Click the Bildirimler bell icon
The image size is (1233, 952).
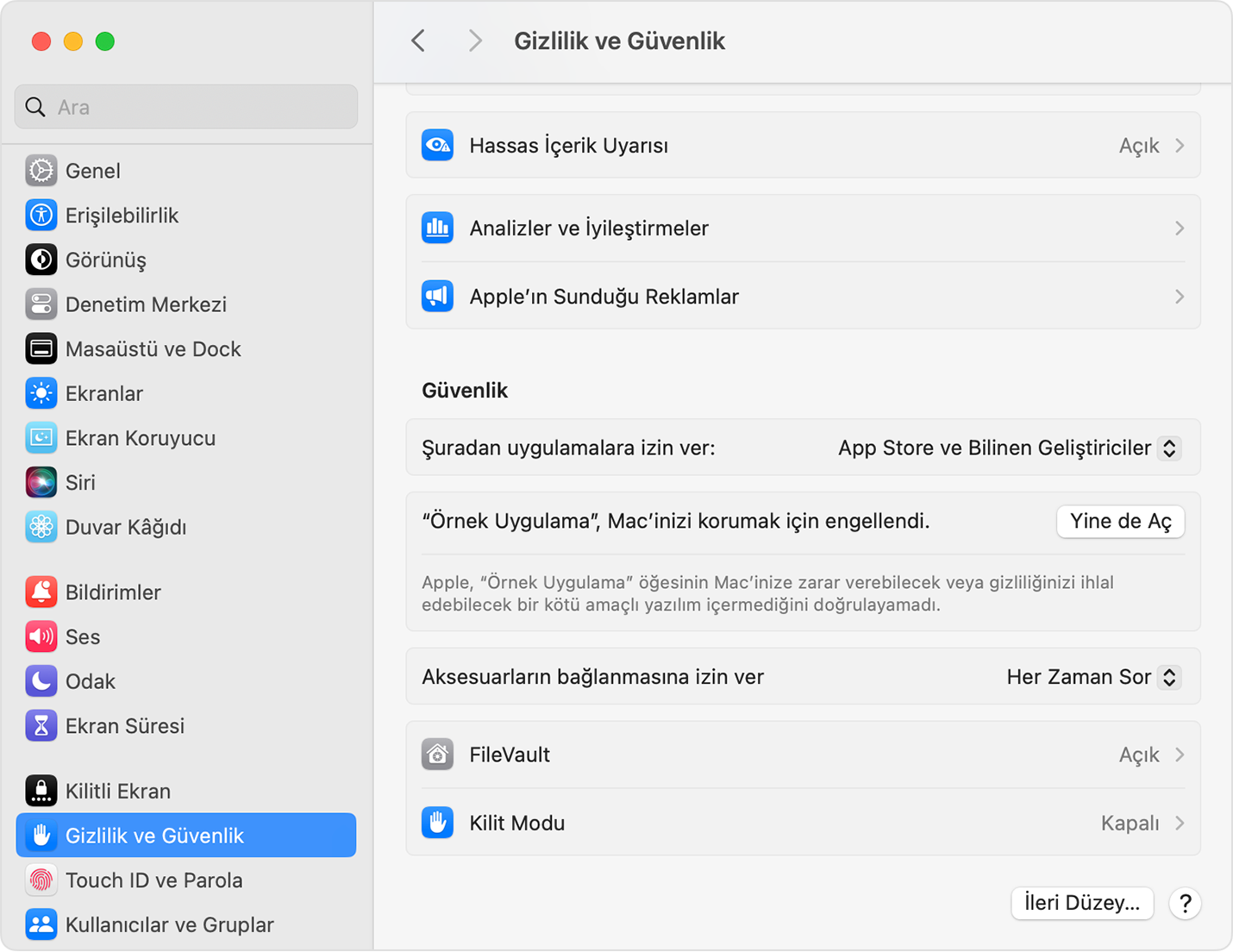point(41,592)
